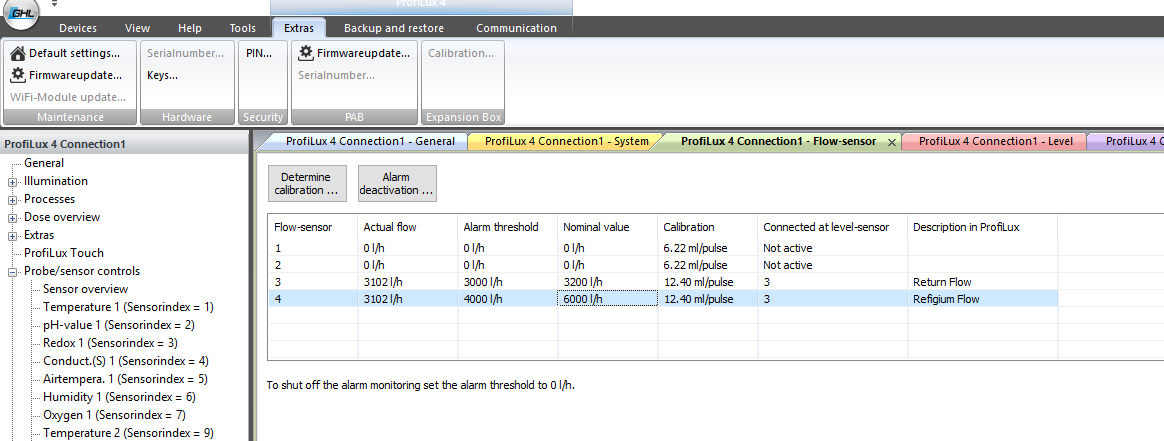Select Airtempera. 1 sensor entry
The width and height of the screenshot is (1164, 441).
[125, 379]
